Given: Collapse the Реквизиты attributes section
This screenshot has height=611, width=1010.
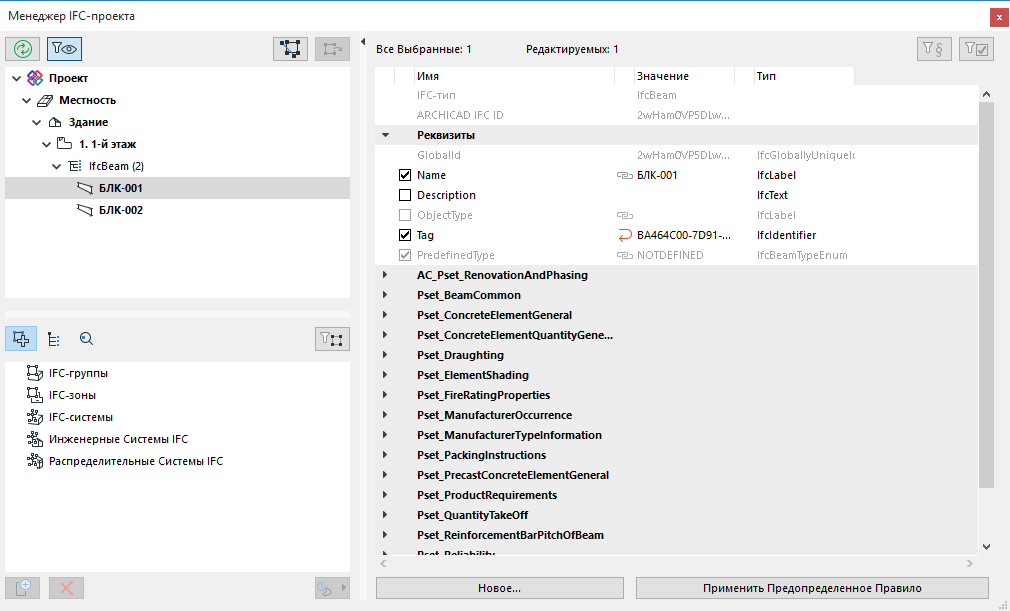Looking at the screenshot, I should (x=385, y=135).
